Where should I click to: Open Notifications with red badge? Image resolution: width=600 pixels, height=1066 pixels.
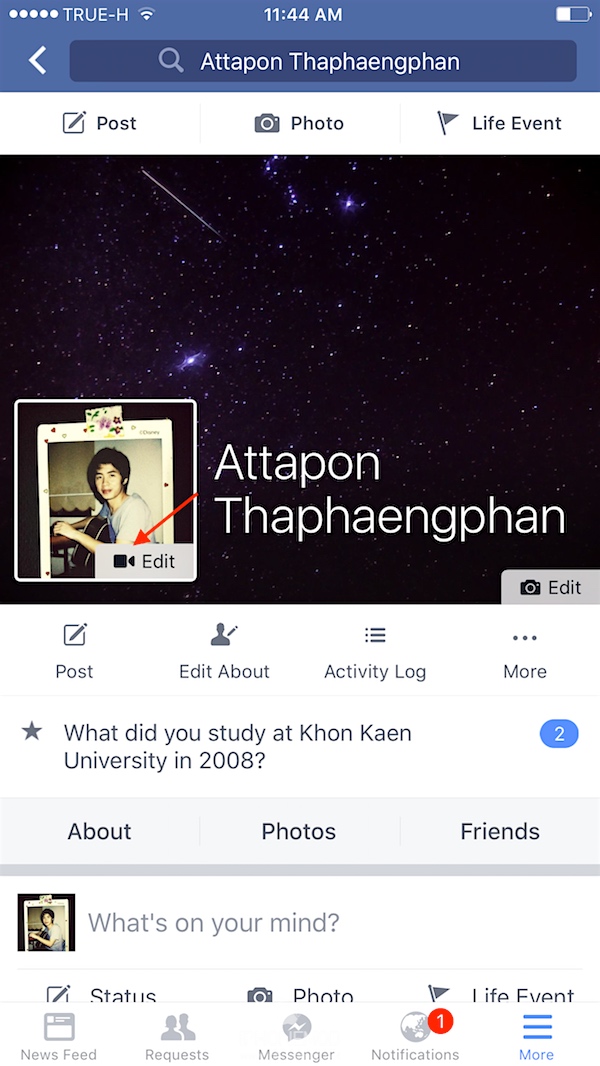(415, 1036)
